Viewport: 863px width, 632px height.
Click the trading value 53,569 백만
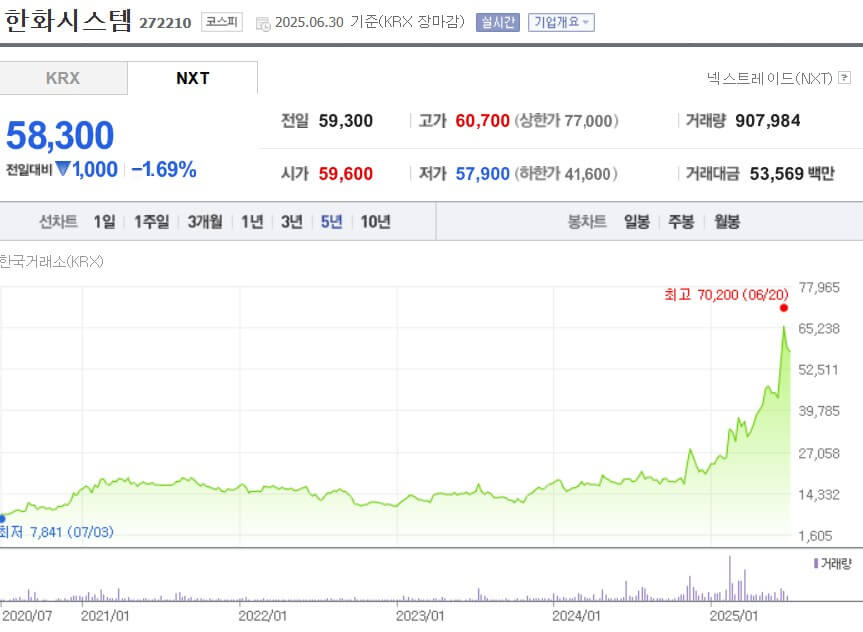tap(792, 174)
